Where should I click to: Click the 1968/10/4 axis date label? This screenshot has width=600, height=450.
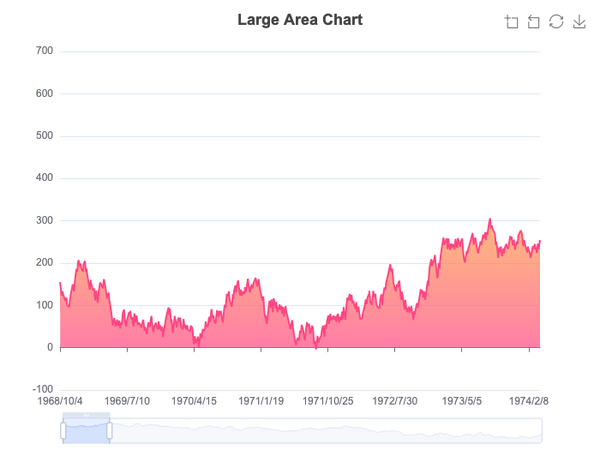coord(60,401)
